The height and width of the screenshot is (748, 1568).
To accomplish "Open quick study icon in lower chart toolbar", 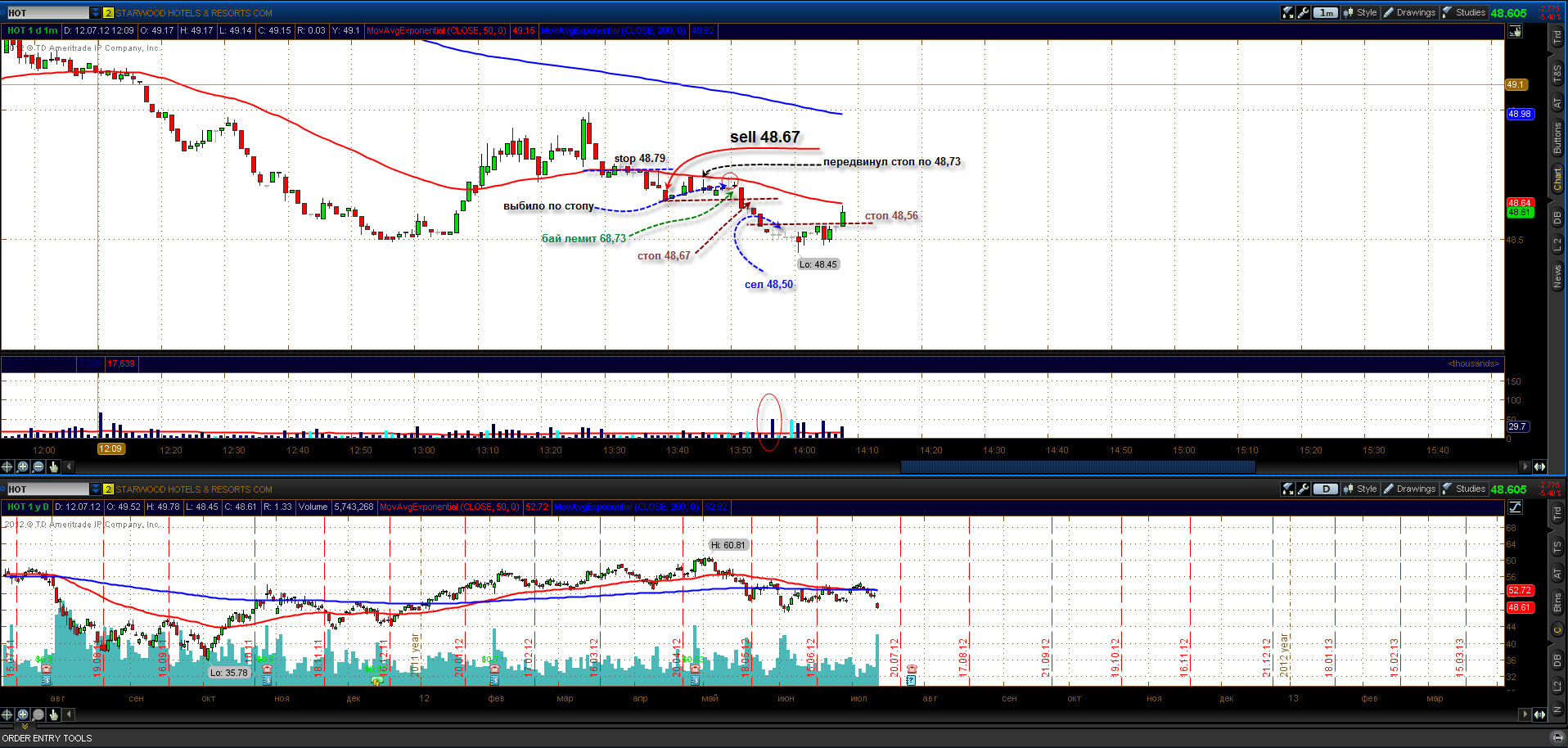I will pyautogui.click(x=1288, y=489).
